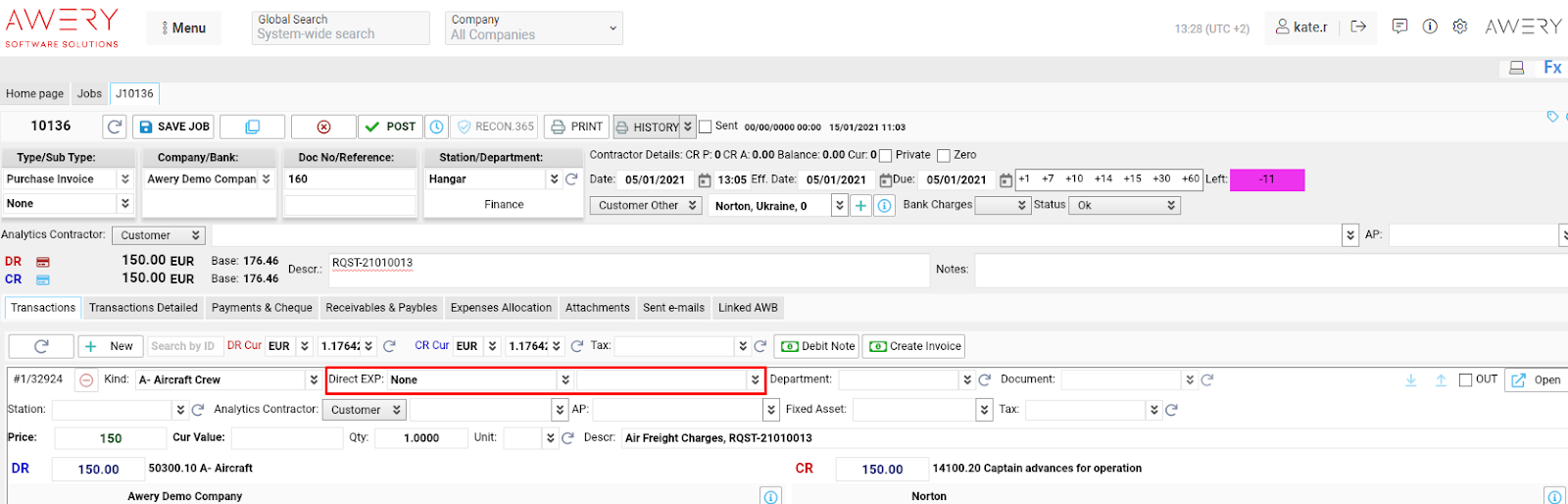Expand the Status Ok dropdown
This screenshot has width=1568, height=504.
pos(1125,206)
